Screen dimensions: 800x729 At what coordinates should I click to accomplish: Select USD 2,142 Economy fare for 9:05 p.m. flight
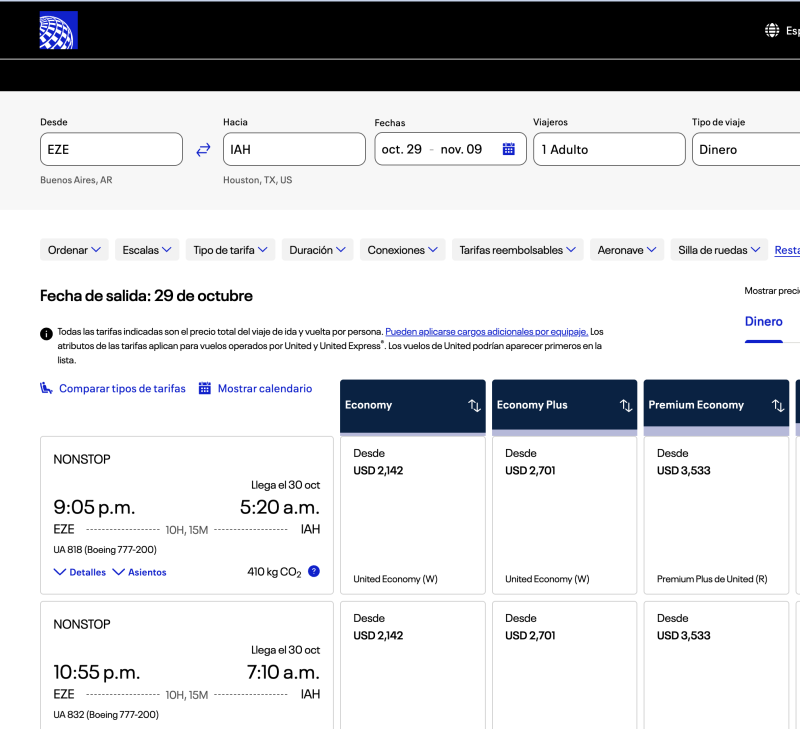click(x=413, y=515)
